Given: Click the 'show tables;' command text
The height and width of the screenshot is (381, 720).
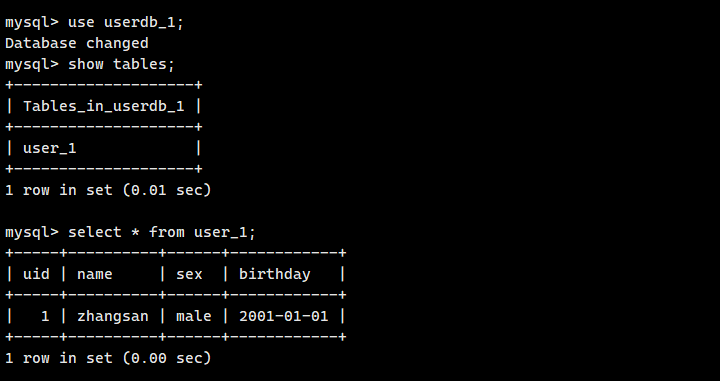Looking at the screenshot, I should (122, 64).
